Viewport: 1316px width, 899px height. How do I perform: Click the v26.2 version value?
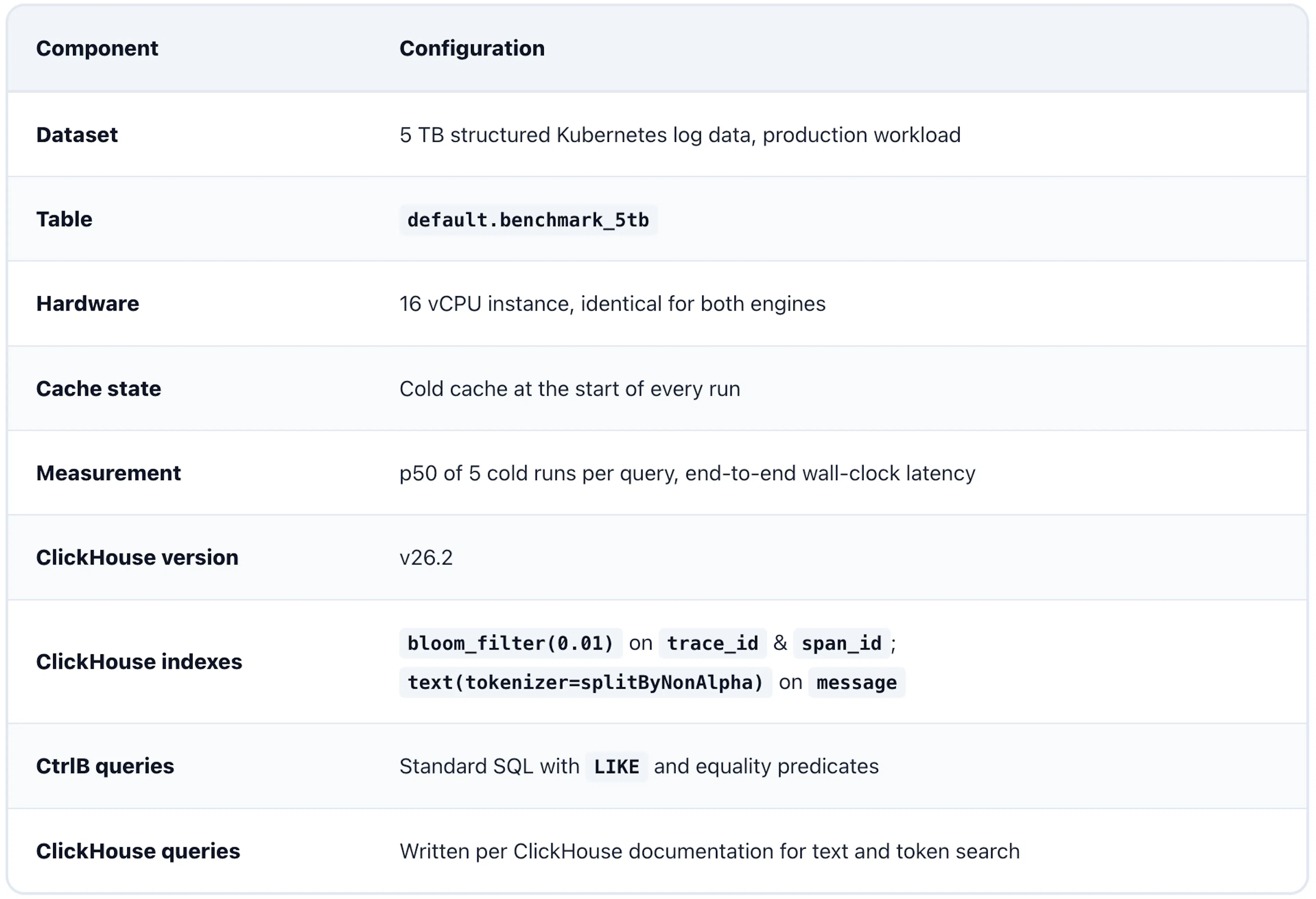click(426, 557)
